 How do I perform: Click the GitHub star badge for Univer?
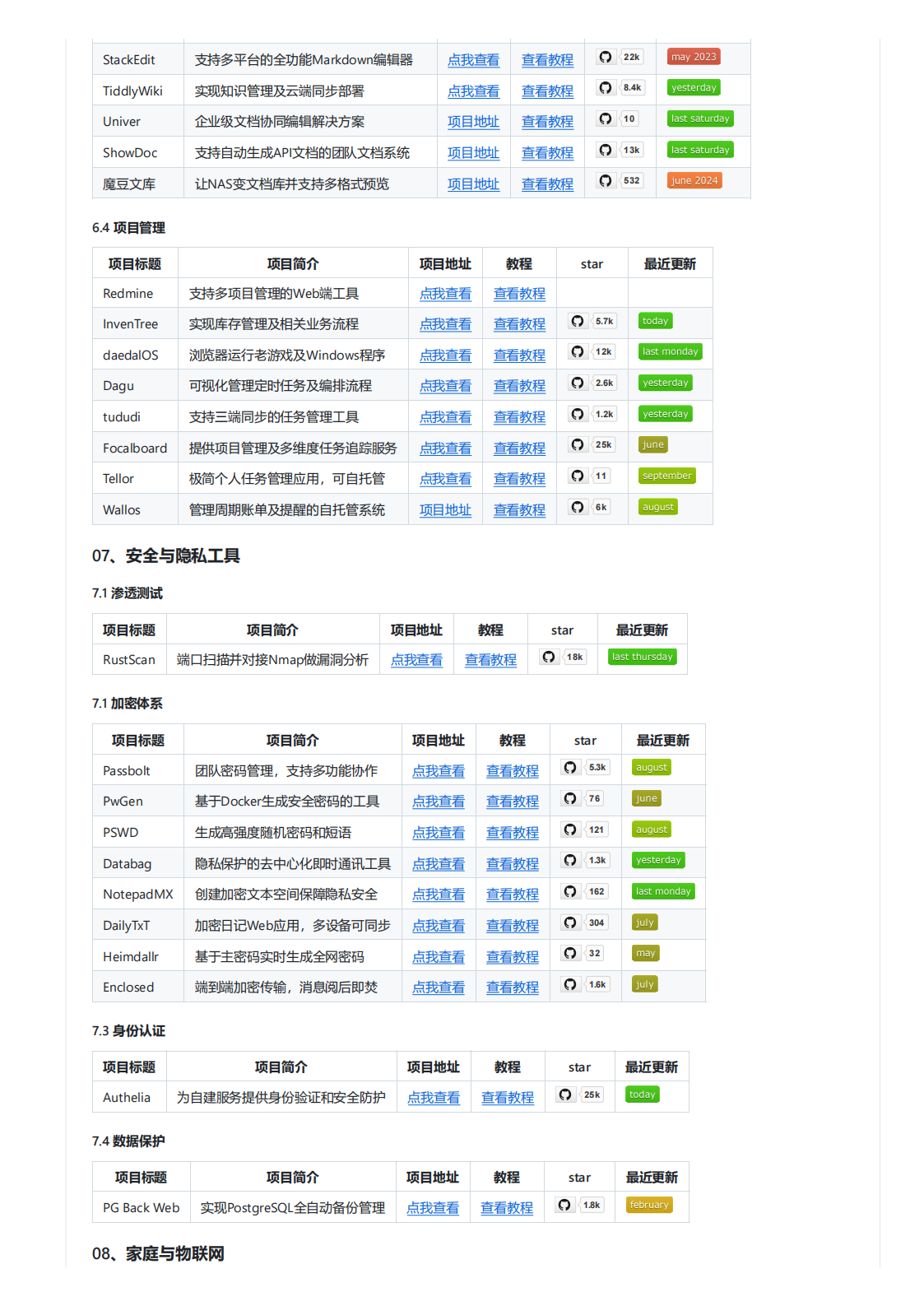point(618,119)
